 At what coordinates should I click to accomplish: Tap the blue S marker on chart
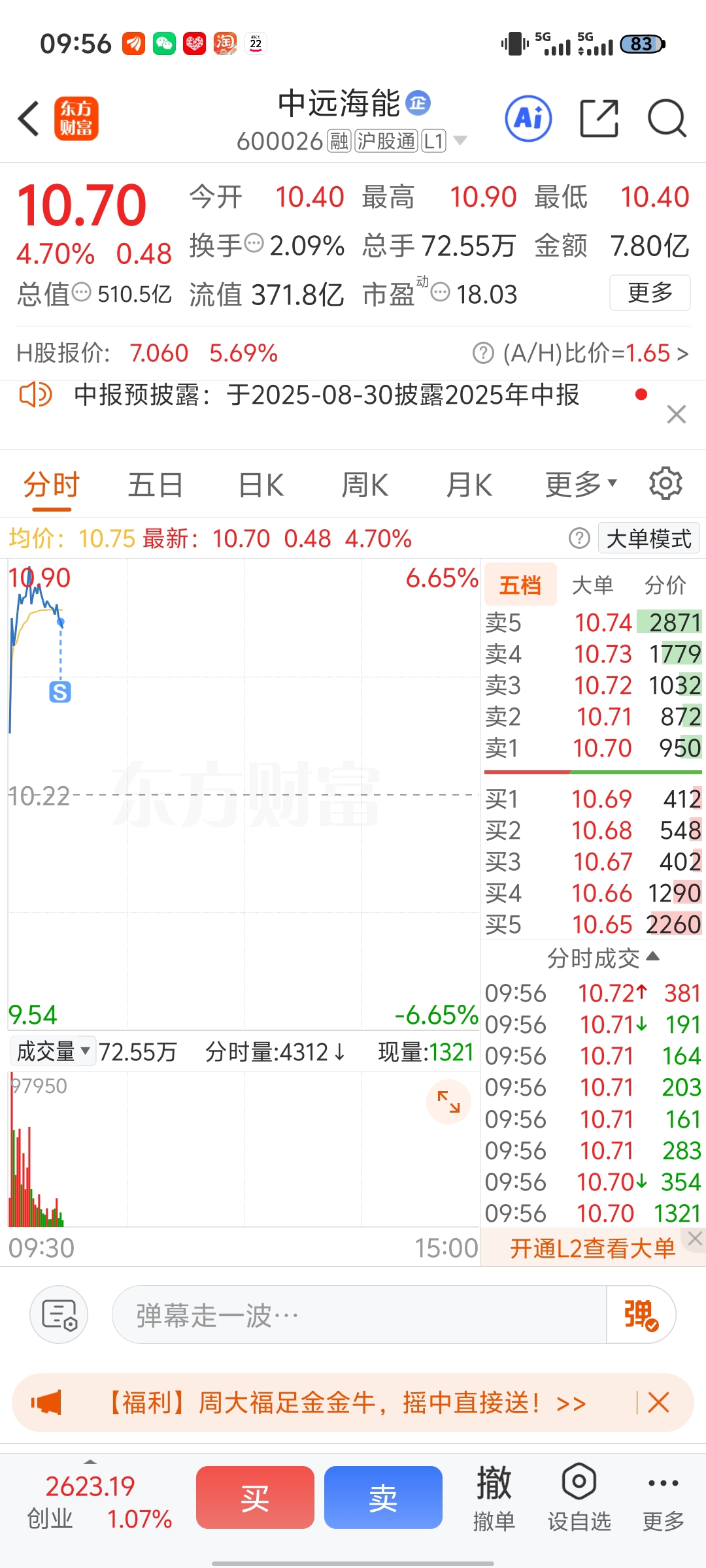coord(60,692)
